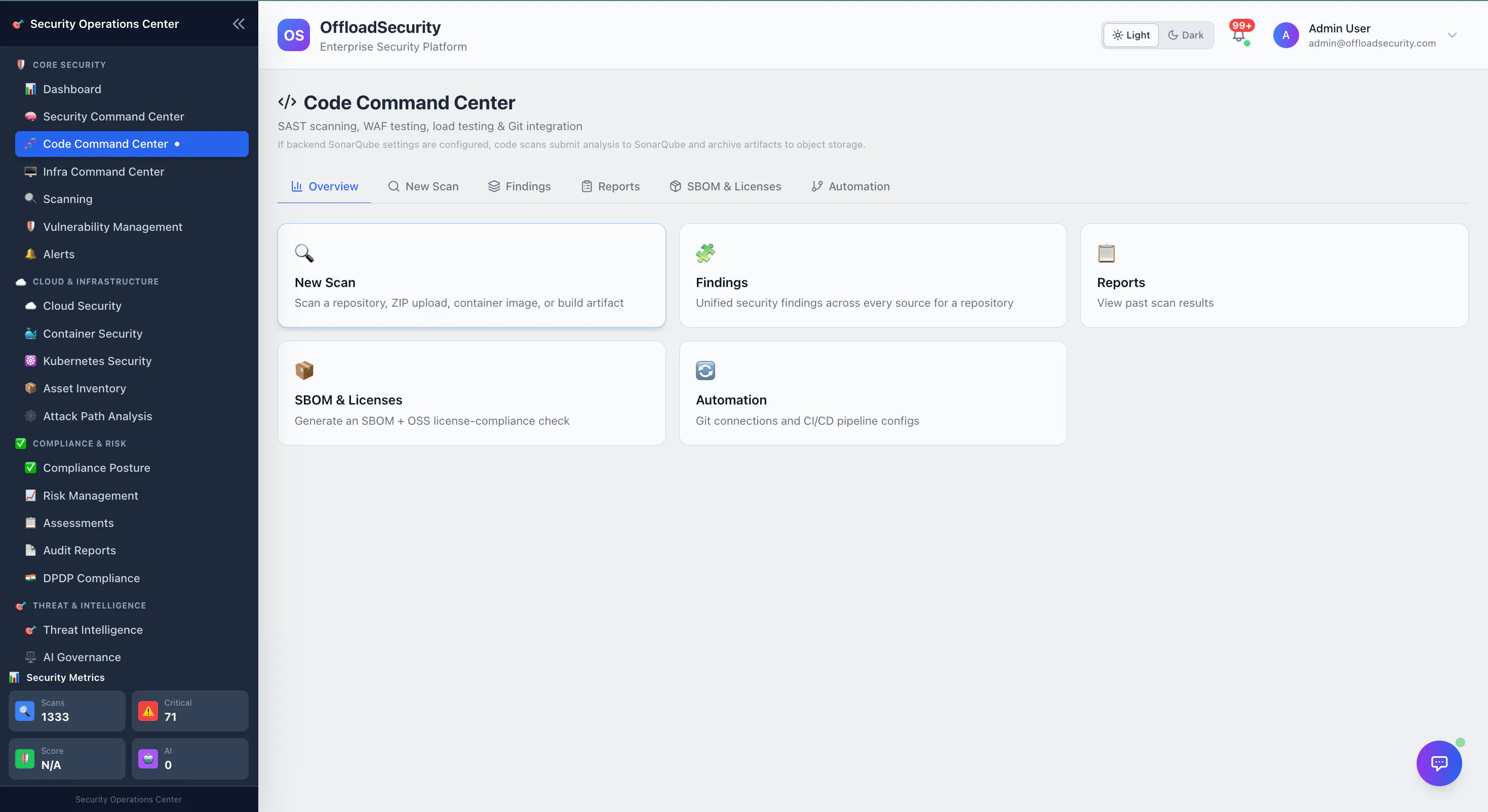Switch to the Automation tab
The image size is (1488, 812).
pyautogui.click(x=850, y=186)
